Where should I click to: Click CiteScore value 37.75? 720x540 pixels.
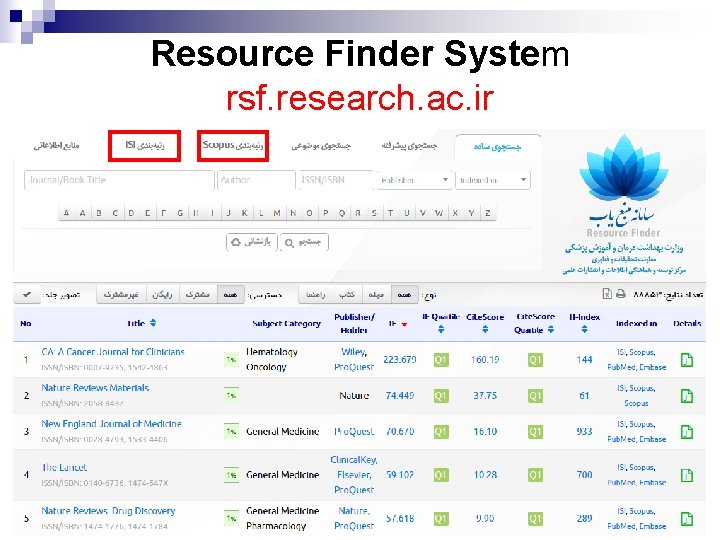coord(485,395)
